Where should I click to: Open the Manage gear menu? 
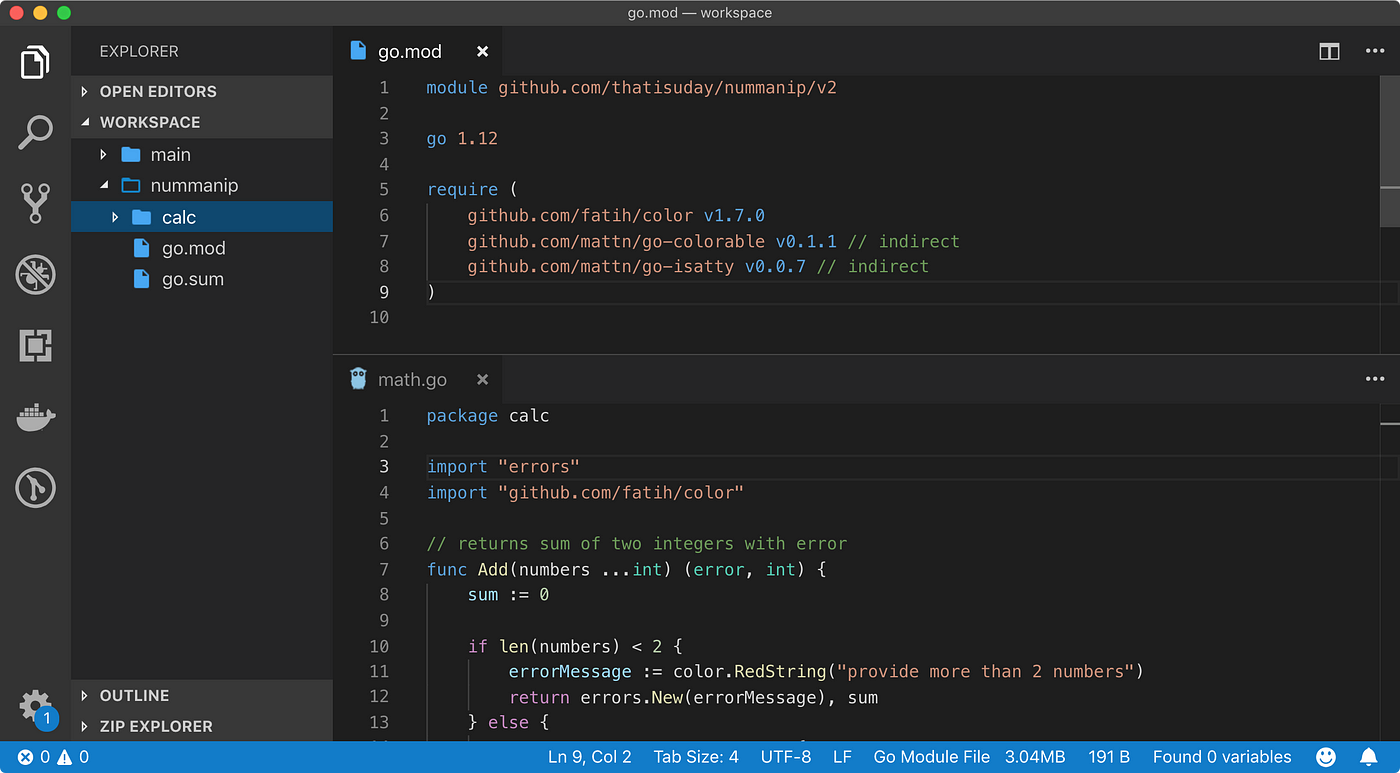35,704
